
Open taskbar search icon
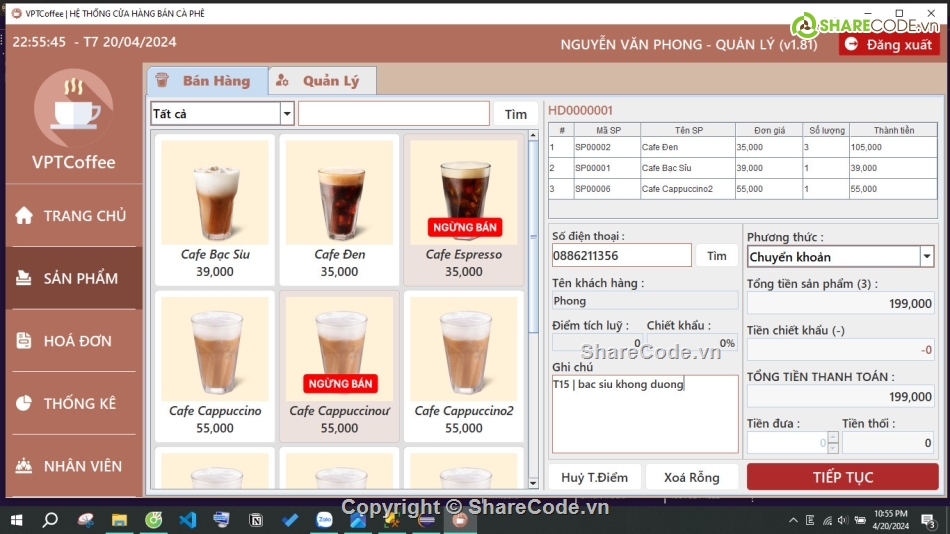tap(50, 520)
